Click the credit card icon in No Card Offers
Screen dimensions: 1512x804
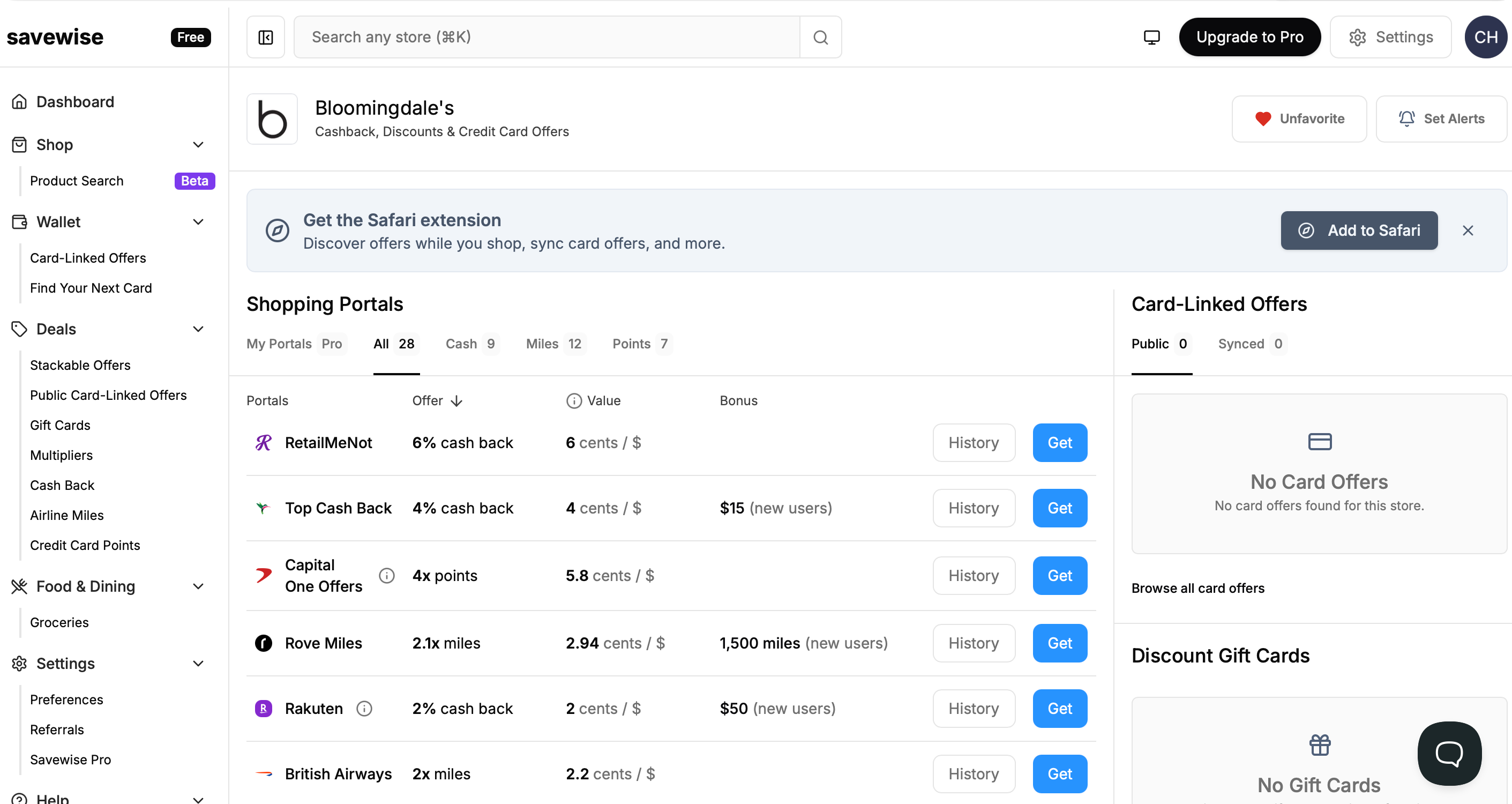tap(1320, 441)
